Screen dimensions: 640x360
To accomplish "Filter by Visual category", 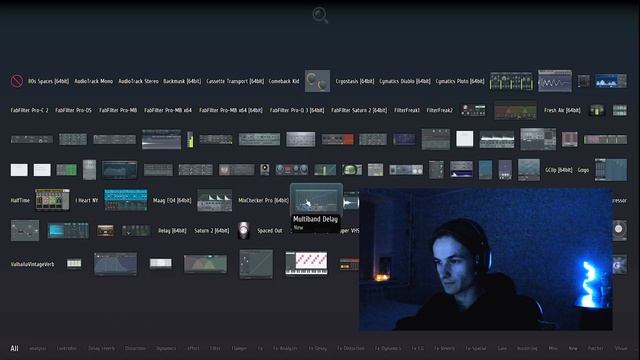I will [x=621, y=348].
